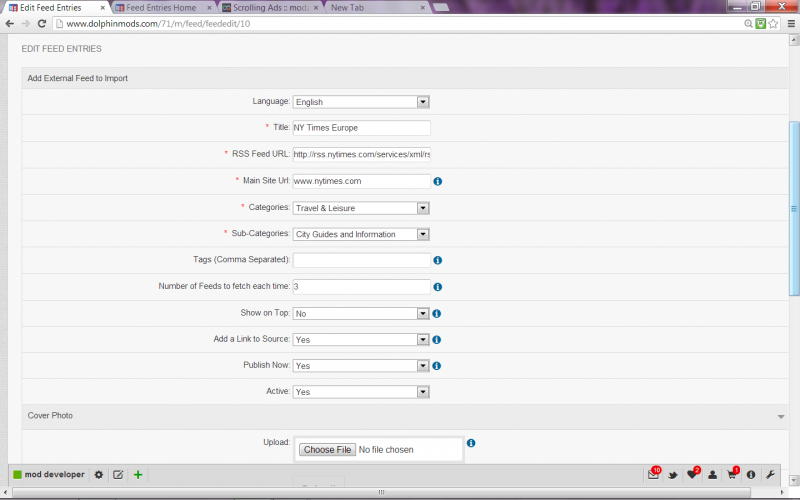This screenshot has height=500, width=800.
Task: Click the heart icon with badge 2
Action: (x=692, y=474)
